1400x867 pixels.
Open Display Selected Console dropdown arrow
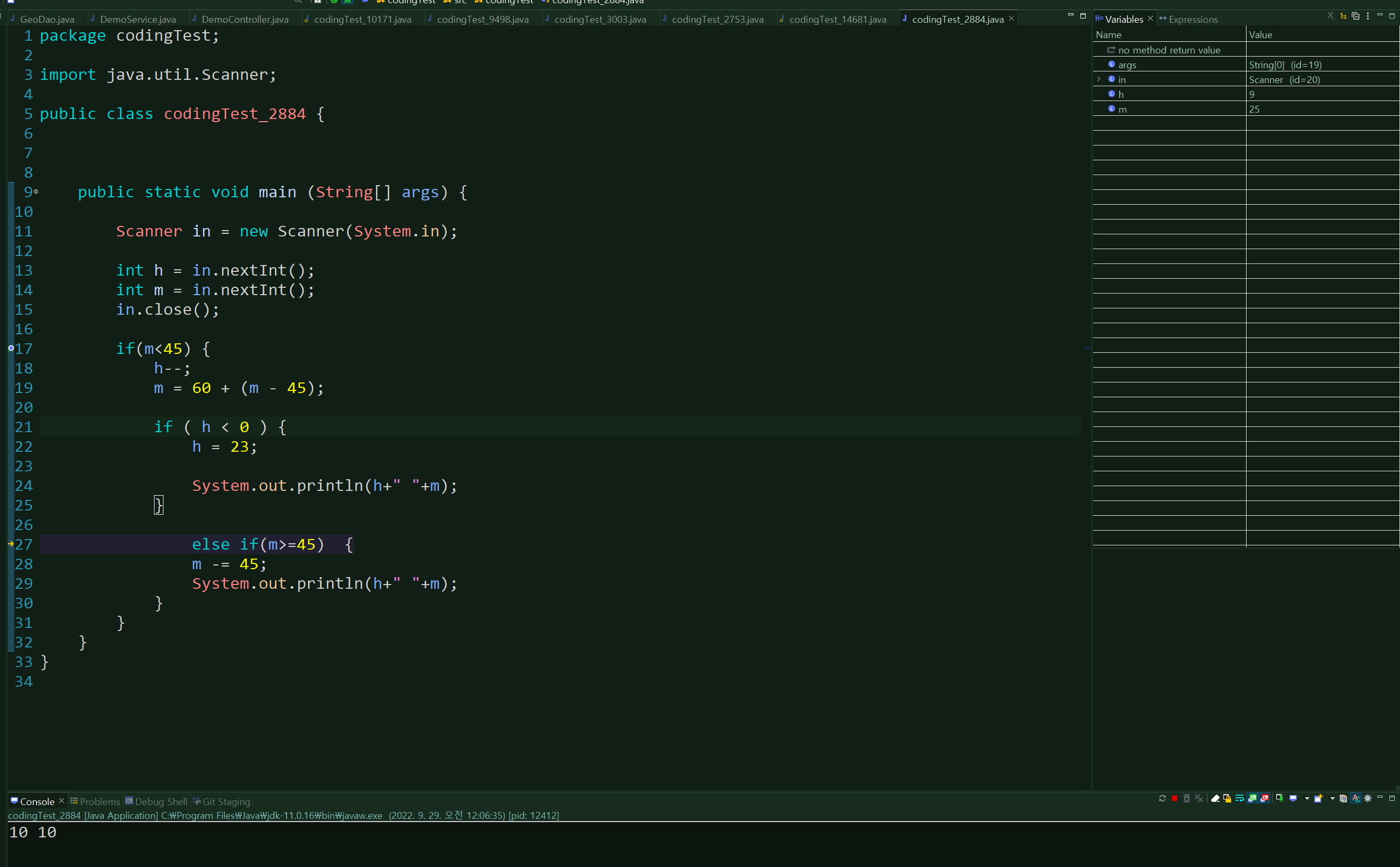[1306, 799]
